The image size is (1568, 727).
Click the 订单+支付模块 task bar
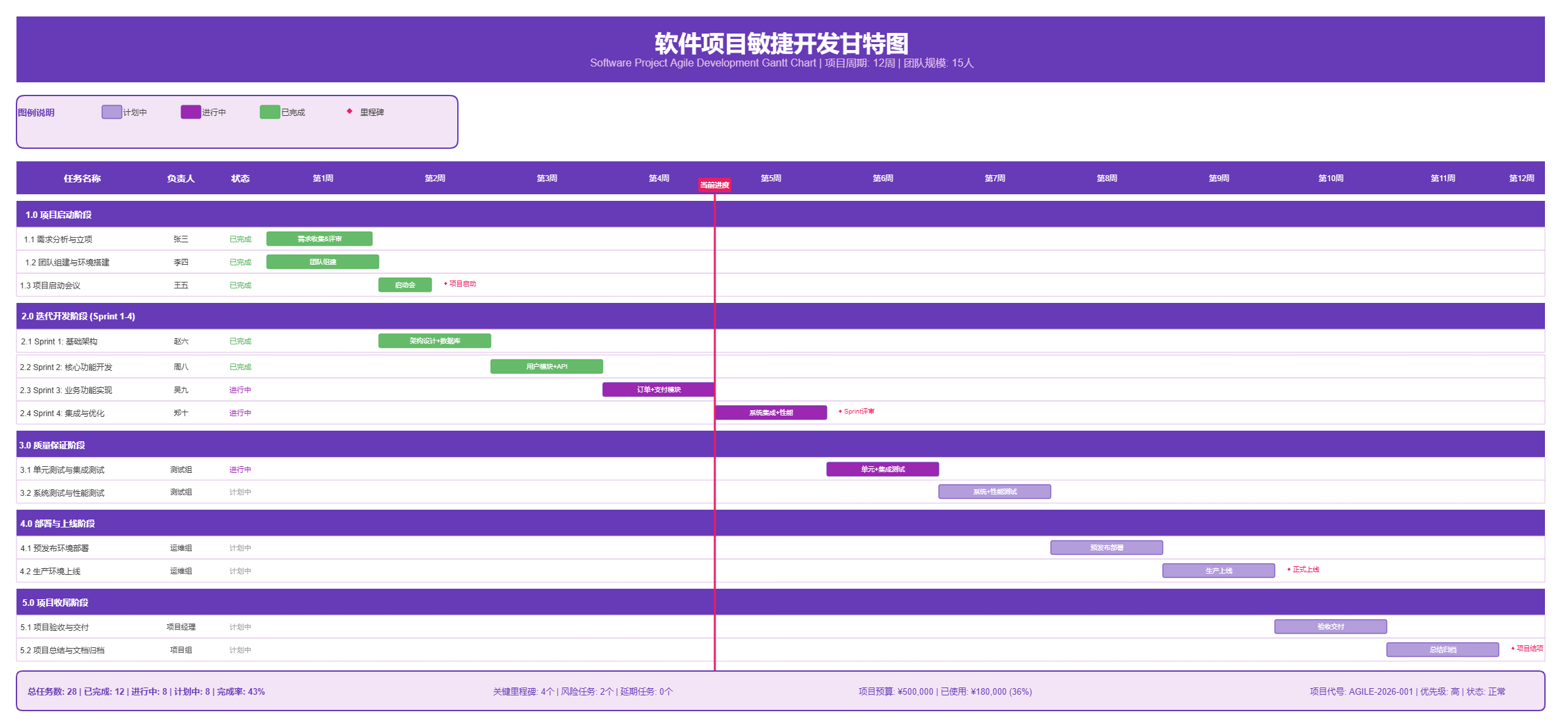pos(658,390)
